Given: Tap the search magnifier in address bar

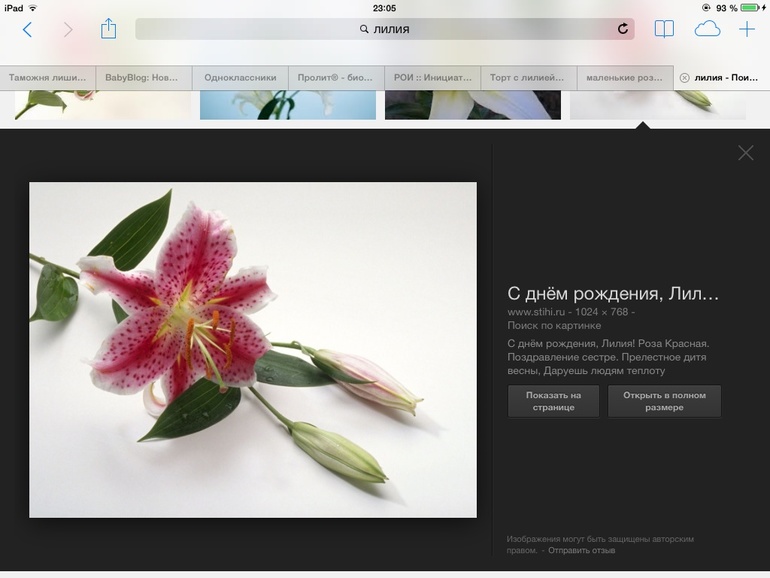Looking at the screenshot, I should pyautogui.click(x=364, y=29).
